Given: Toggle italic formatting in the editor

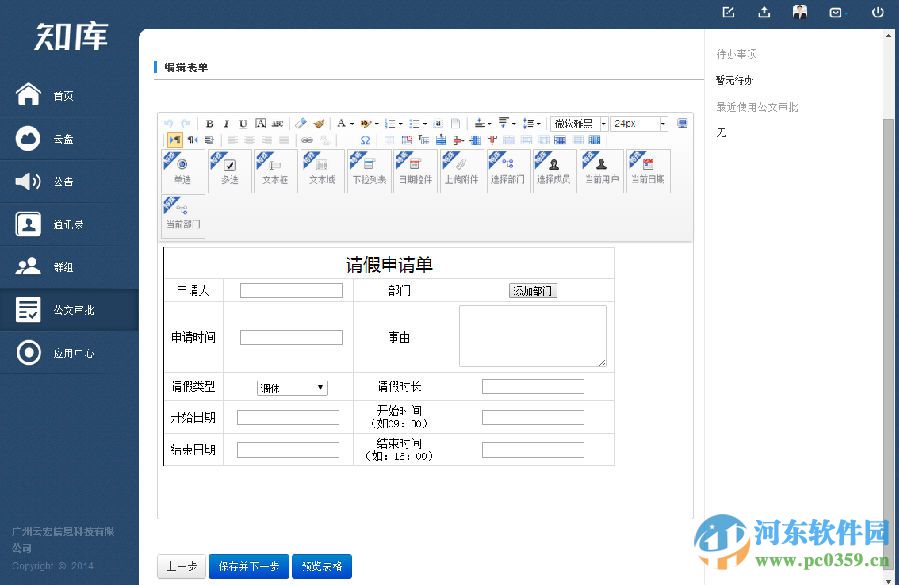Looking at the screenshot, I should click(x=227, y=122).
